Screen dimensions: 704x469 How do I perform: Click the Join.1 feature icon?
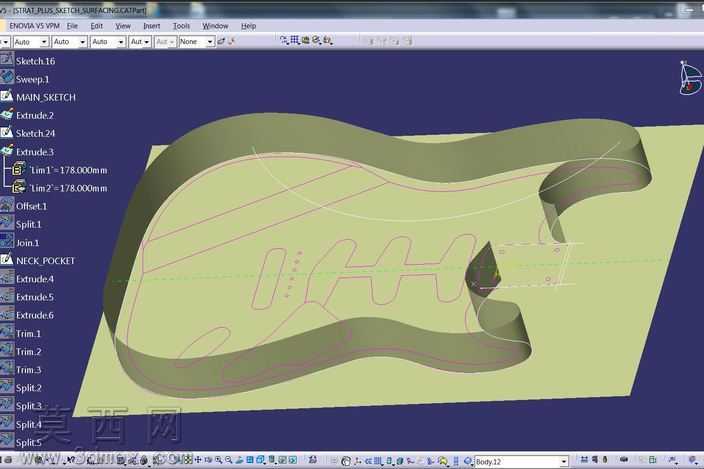7,241
